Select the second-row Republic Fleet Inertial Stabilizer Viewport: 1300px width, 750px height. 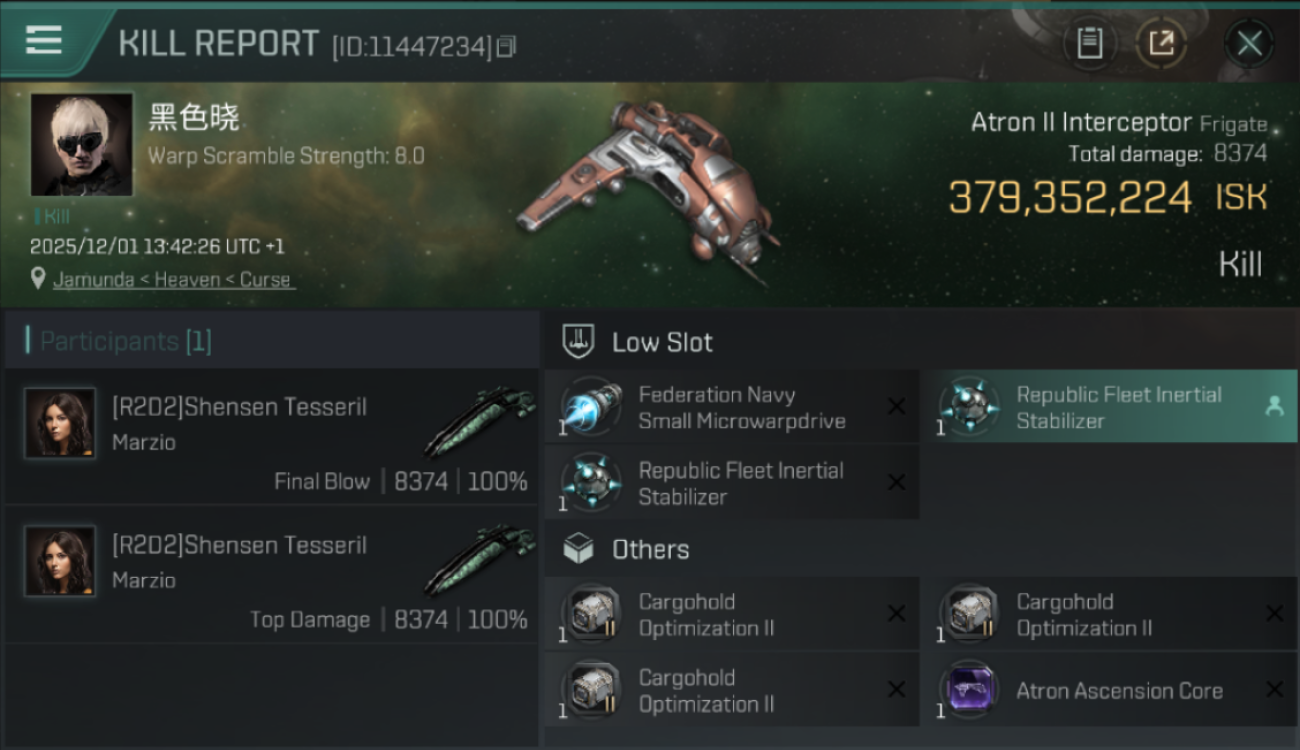coord(740,483)
